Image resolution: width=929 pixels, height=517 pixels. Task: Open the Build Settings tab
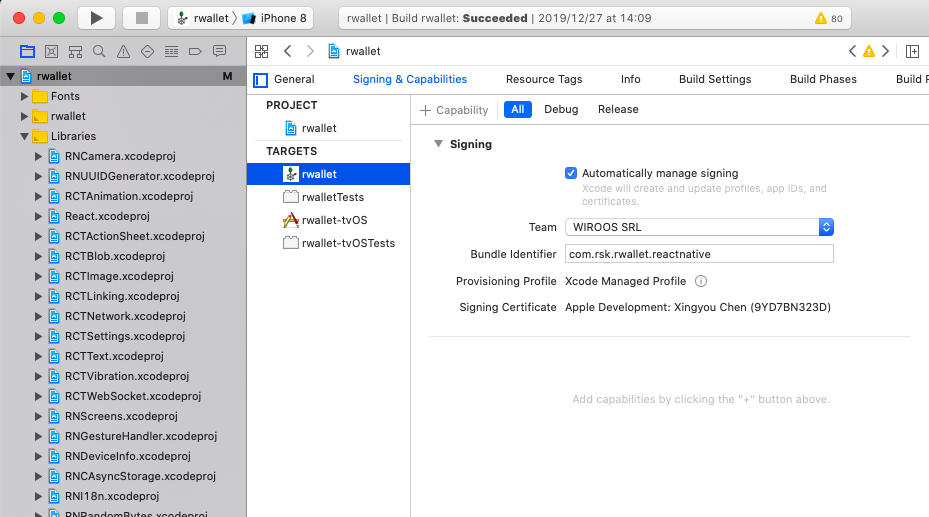[x=715, y=79]
